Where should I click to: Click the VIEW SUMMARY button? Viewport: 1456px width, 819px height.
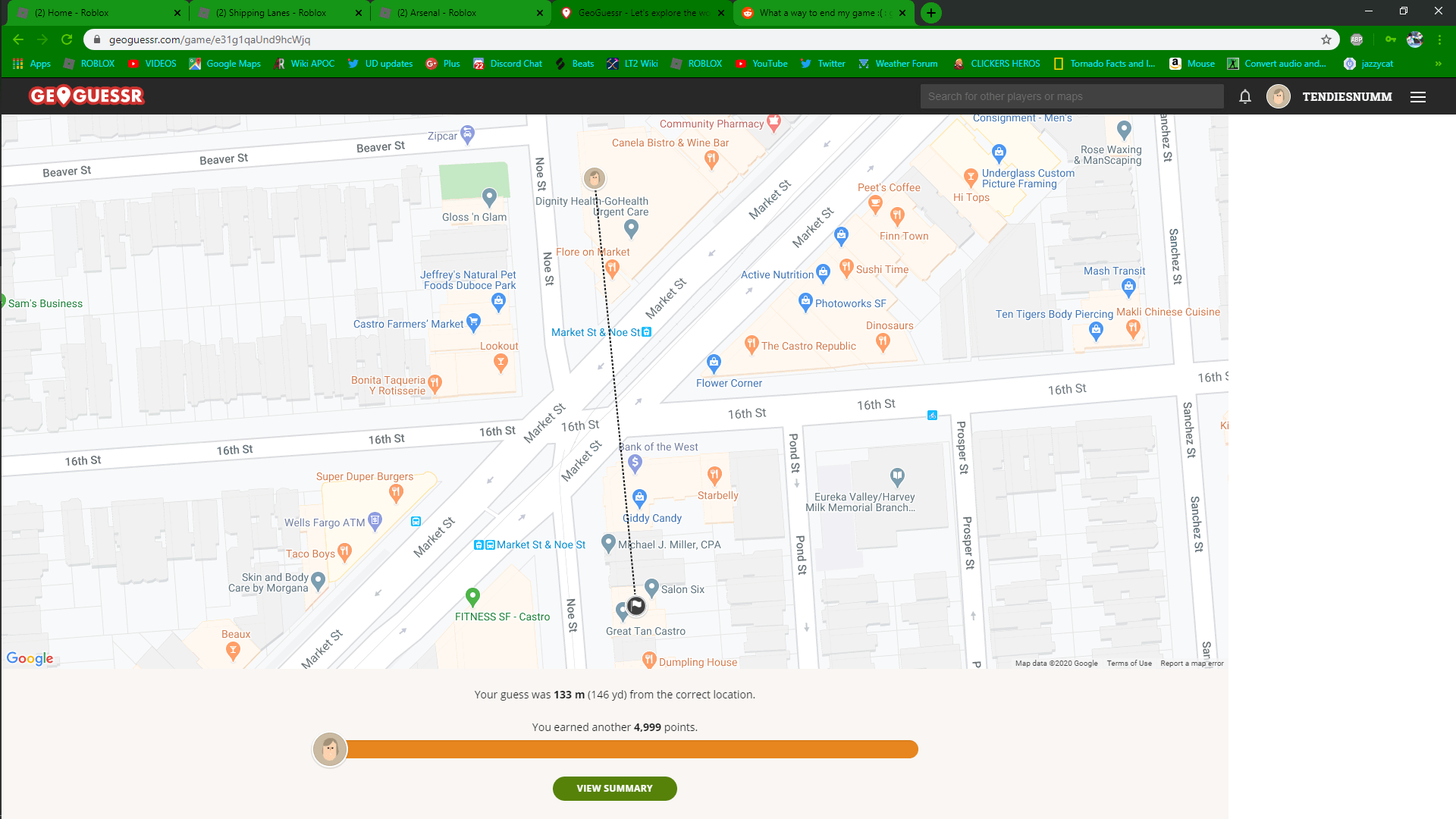click(614, 789)
